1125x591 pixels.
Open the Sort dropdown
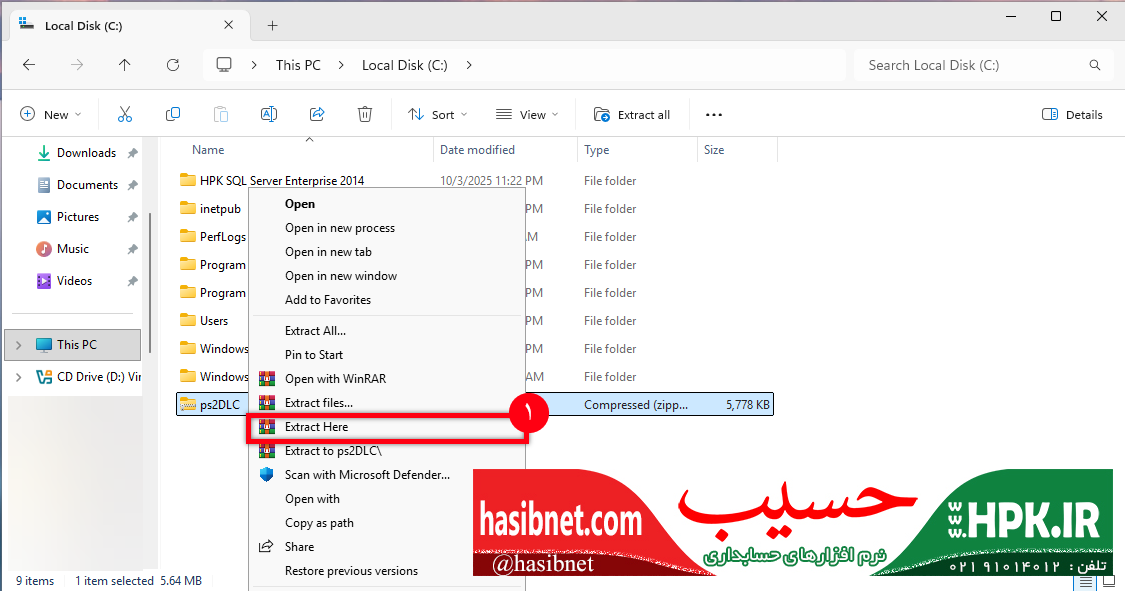pos(438,115)
